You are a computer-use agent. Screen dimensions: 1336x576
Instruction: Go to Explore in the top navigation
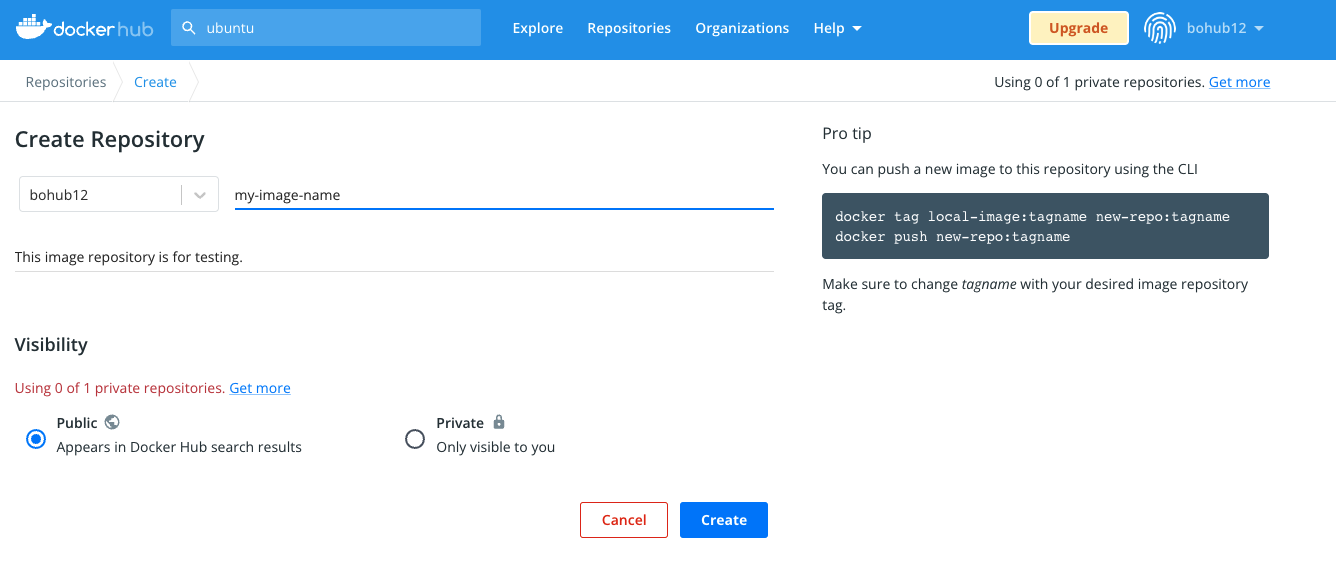(538, 28)
